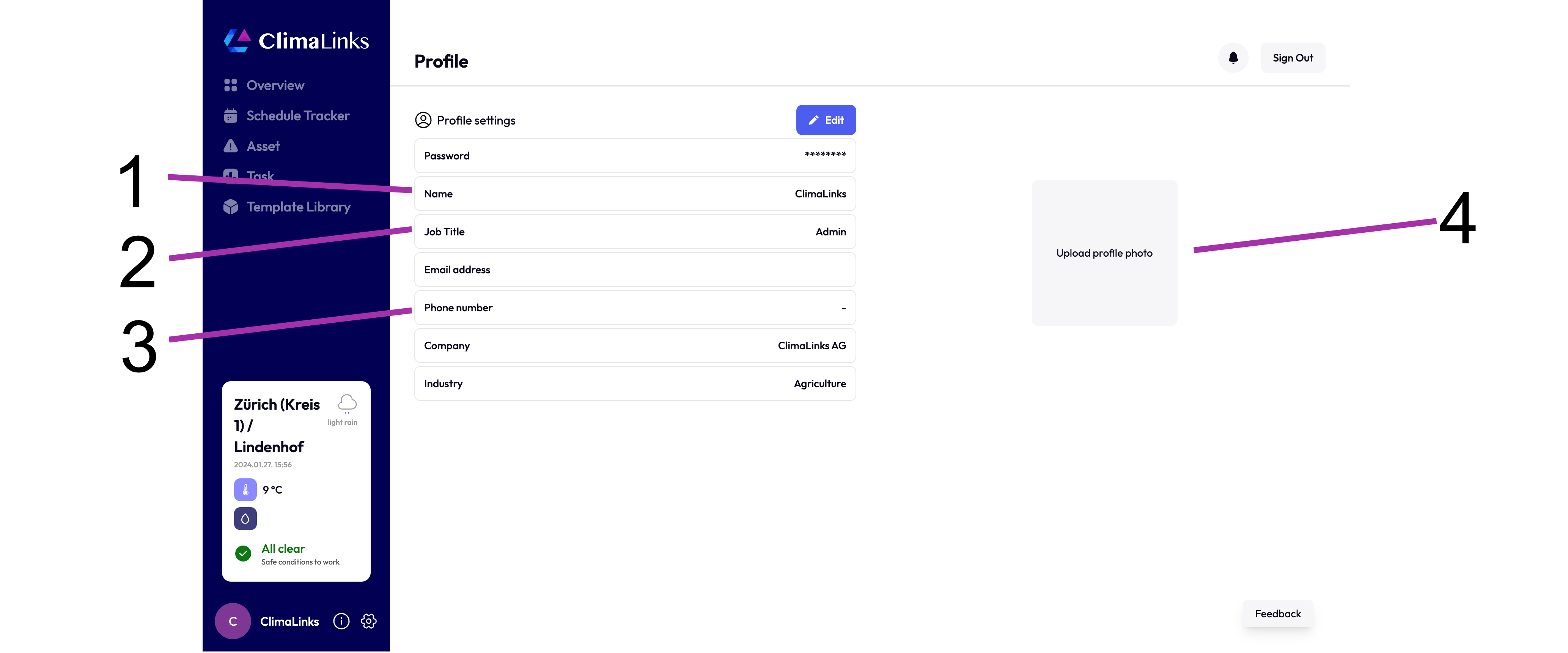This screenshot has height=653, width=1568.
Task: Select the Email address field
Action: [634, 269]
